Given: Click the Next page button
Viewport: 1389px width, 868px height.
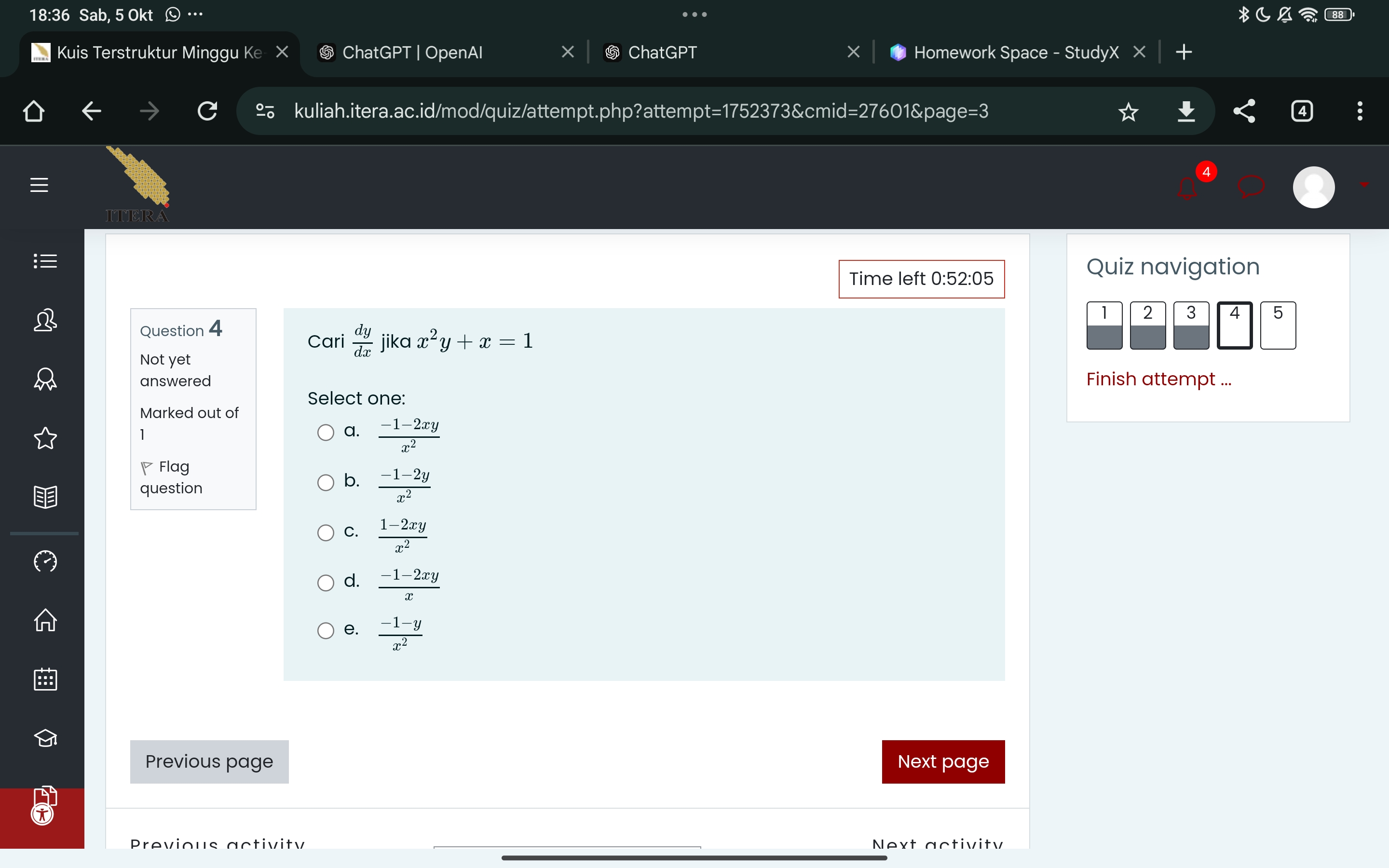Looking at the screenshot, I should [943, 761].
